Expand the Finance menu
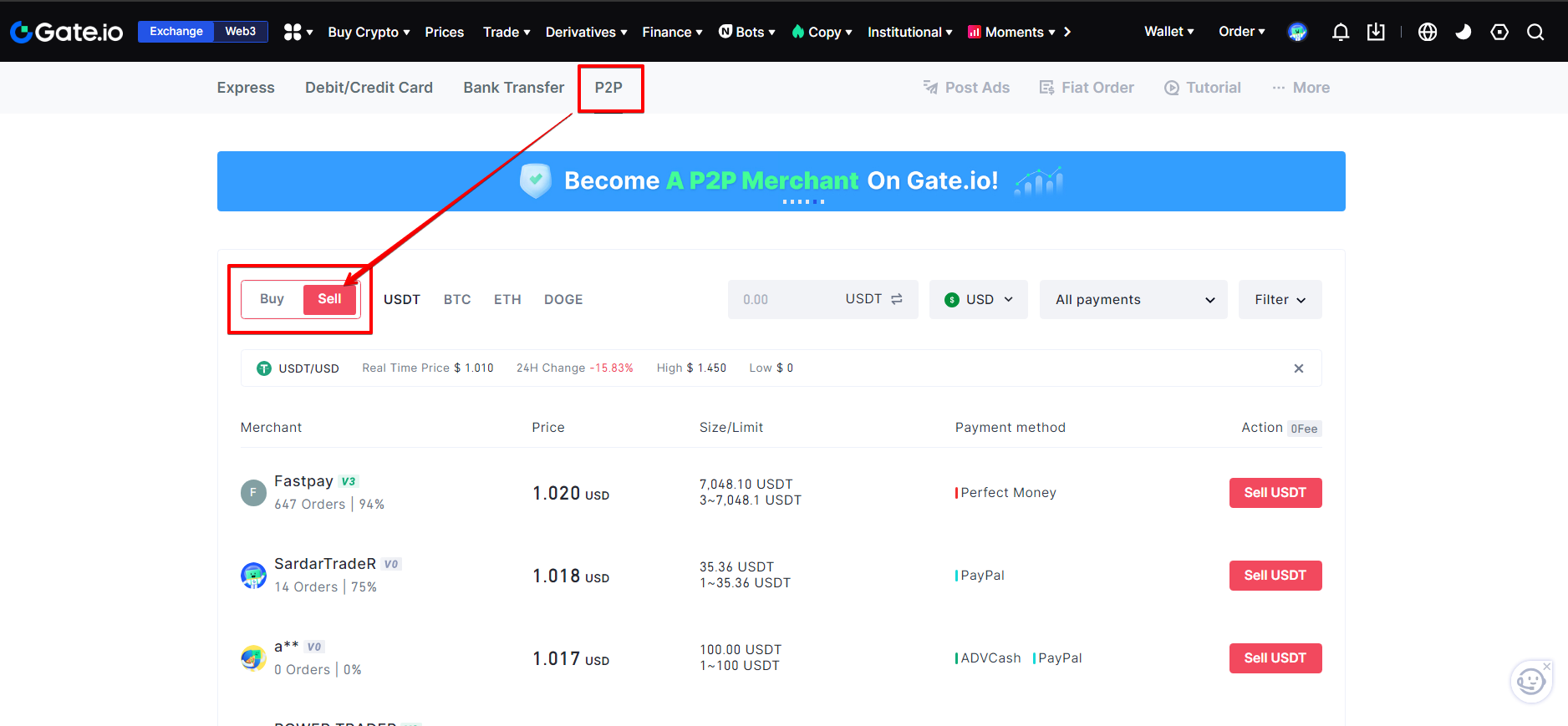 click(x=672, y=32)
